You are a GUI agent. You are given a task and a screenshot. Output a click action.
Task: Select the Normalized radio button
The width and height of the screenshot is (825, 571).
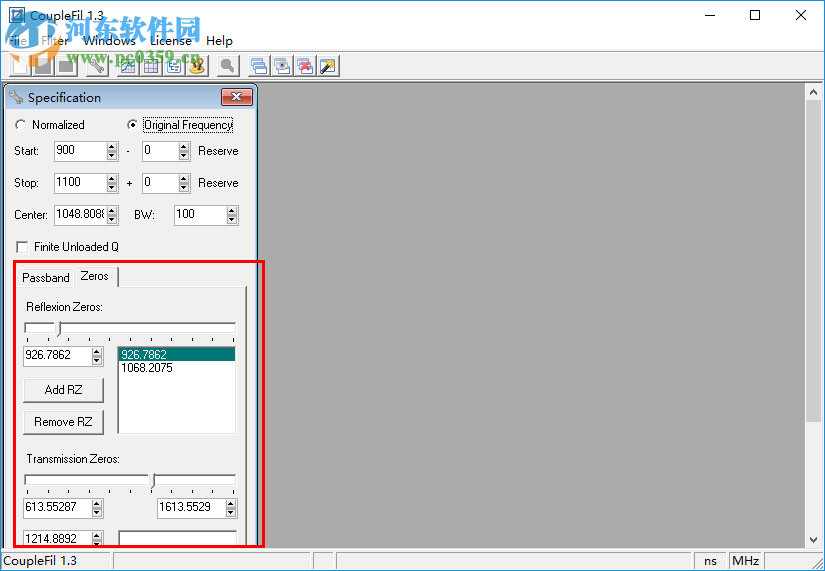[x=21, y=125]
